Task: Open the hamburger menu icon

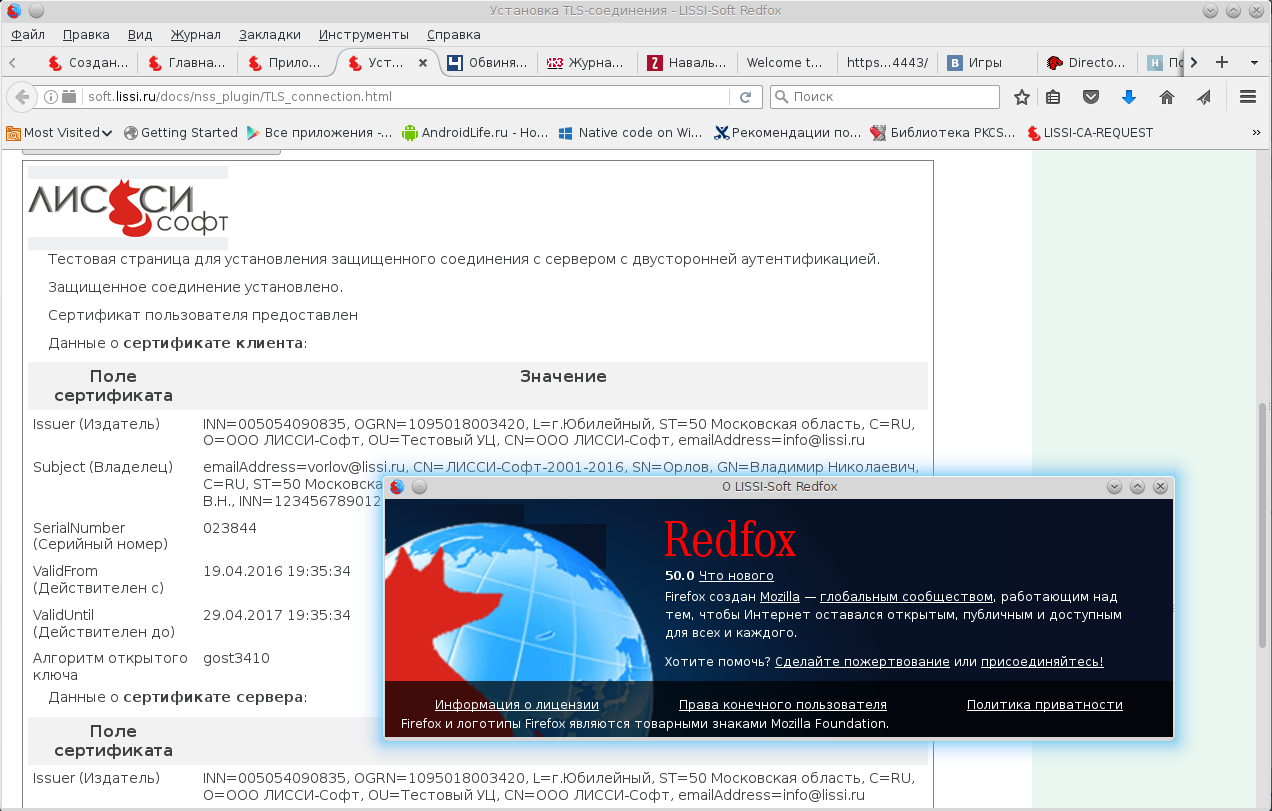Action: [x=1247, y=97]
